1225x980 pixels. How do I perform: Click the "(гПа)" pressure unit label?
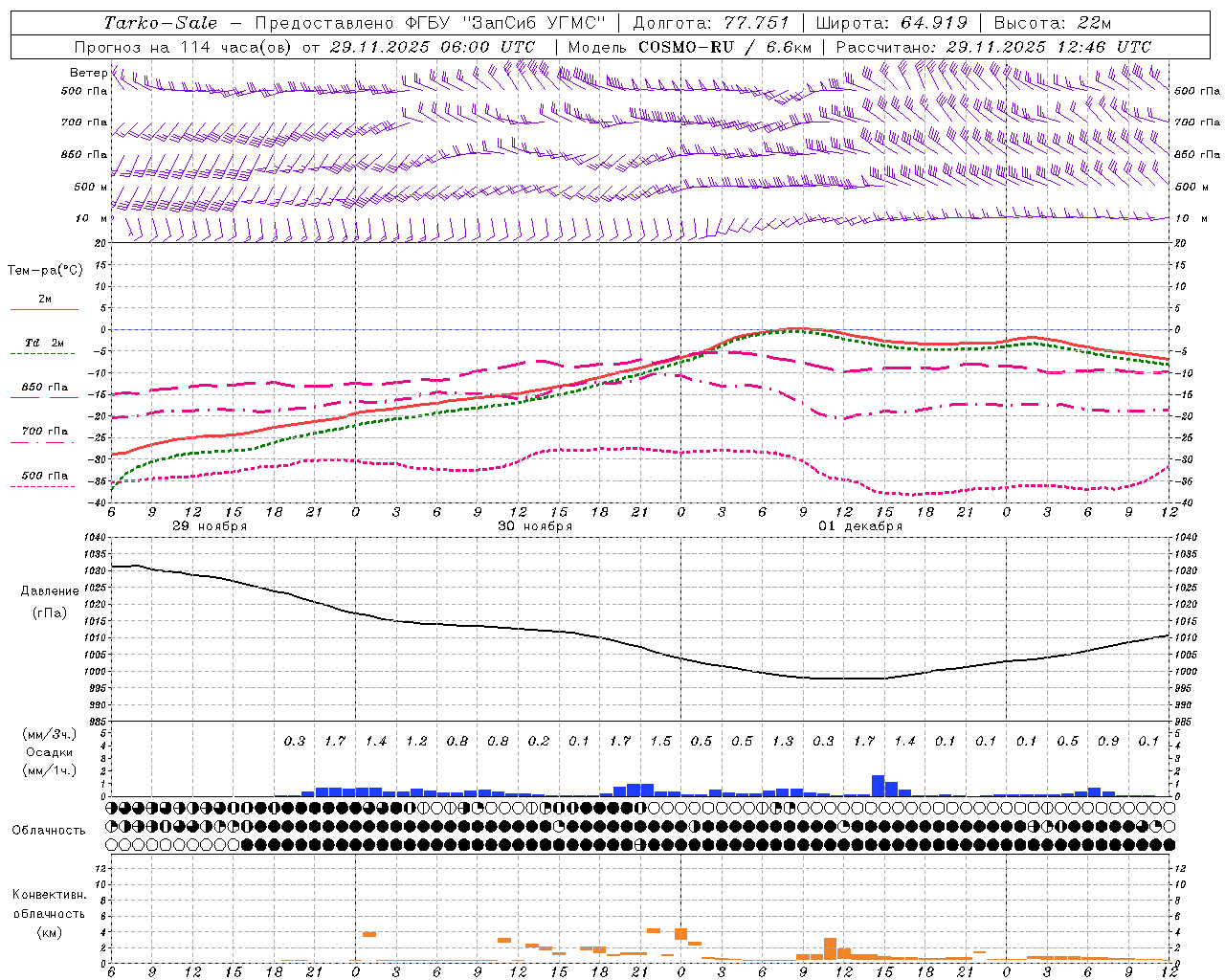pos(50,612)
